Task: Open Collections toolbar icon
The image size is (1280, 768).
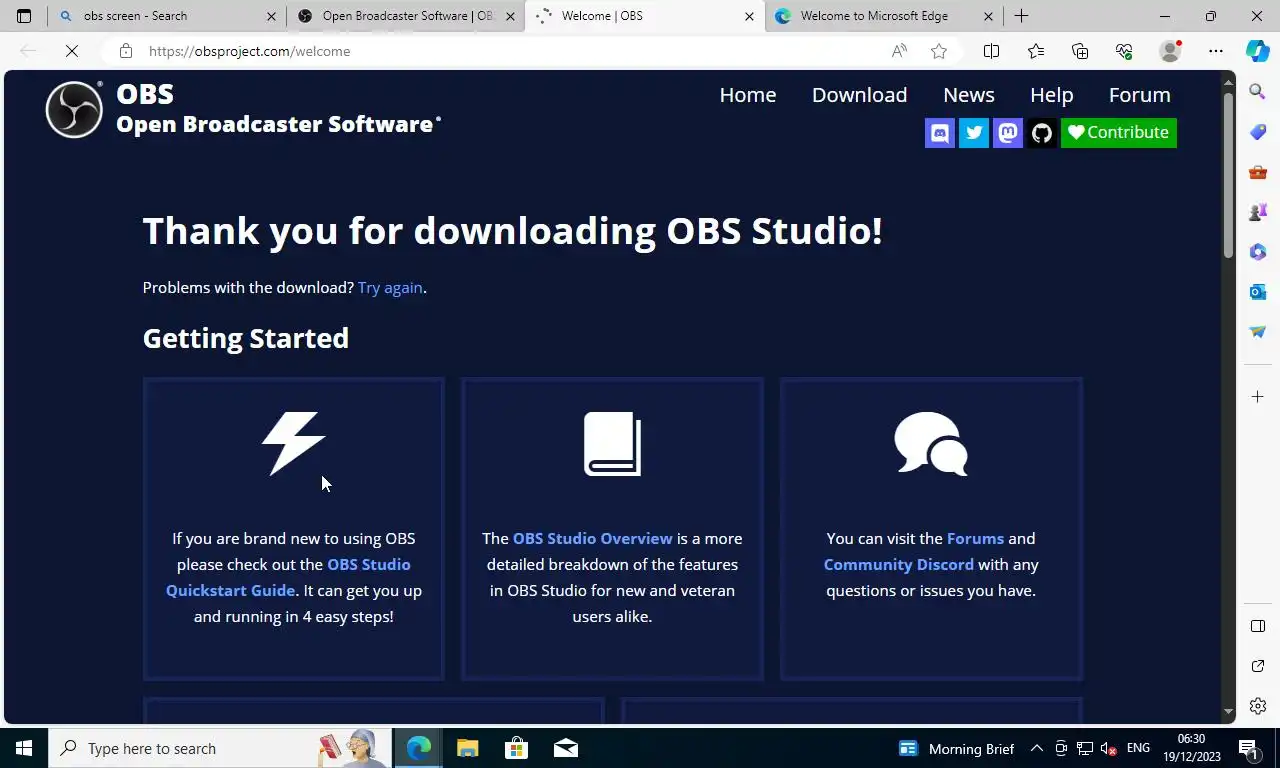Action: [1080, 51]
